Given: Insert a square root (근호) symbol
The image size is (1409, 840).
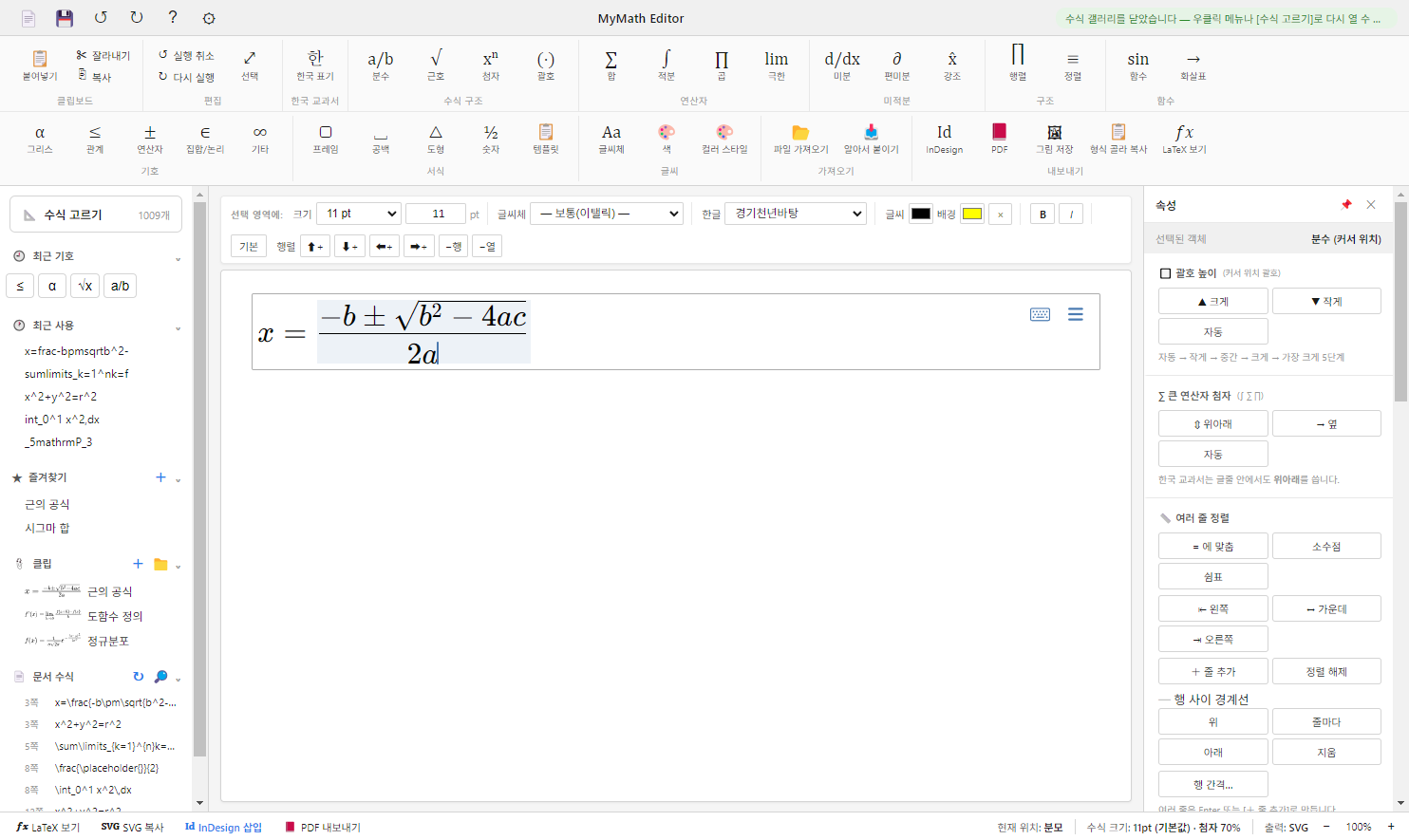Looking at the screenshot, I should point(436,65).
